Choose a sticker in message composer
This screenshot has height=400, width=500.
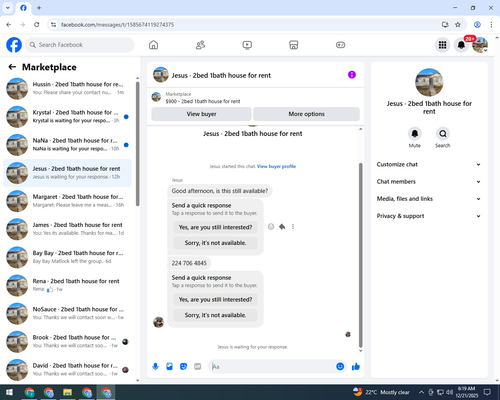tap(183, 367)
